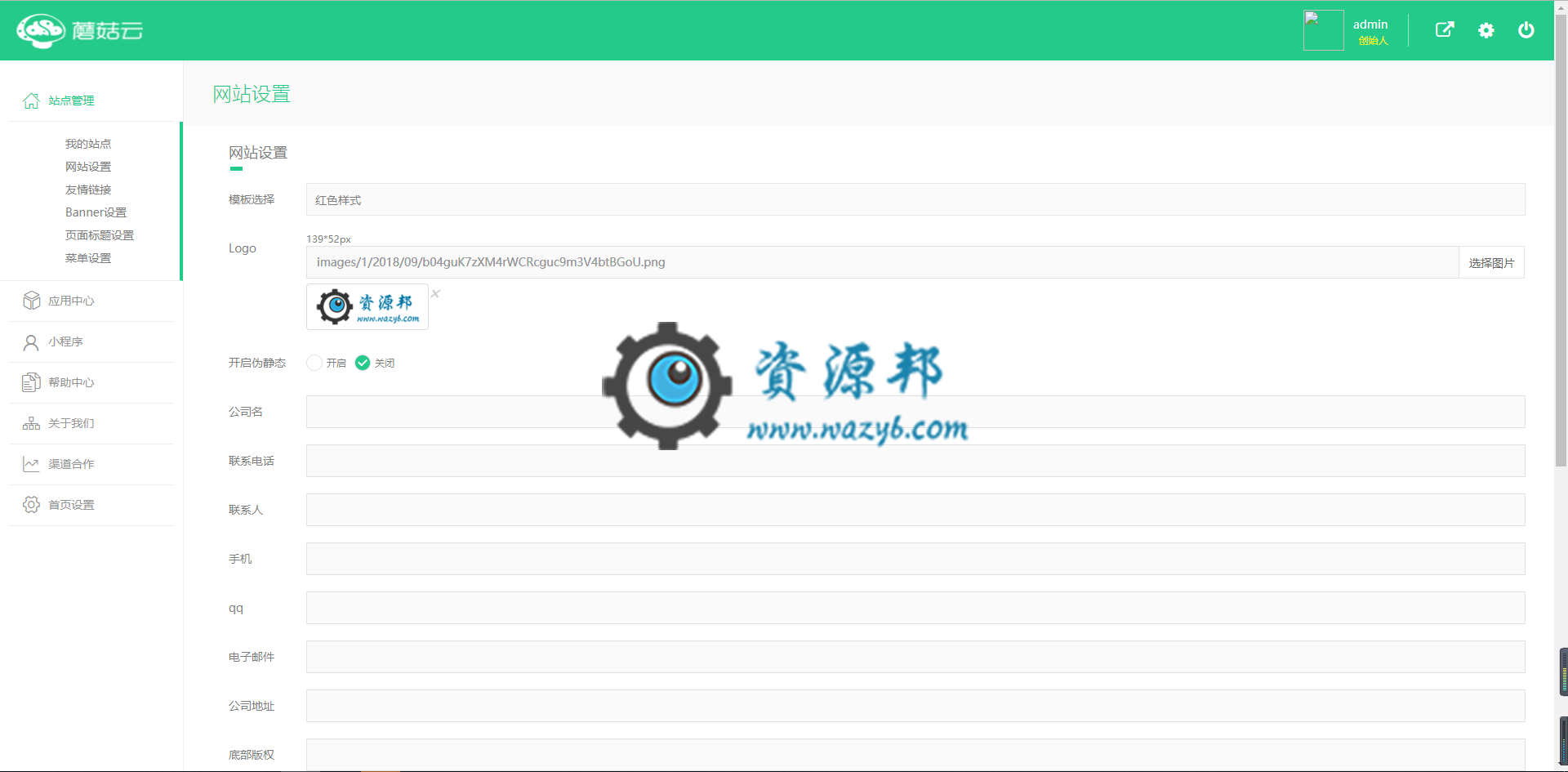
Task: Expand the 首页设置 menu section
Action: [x=91, y=505]
